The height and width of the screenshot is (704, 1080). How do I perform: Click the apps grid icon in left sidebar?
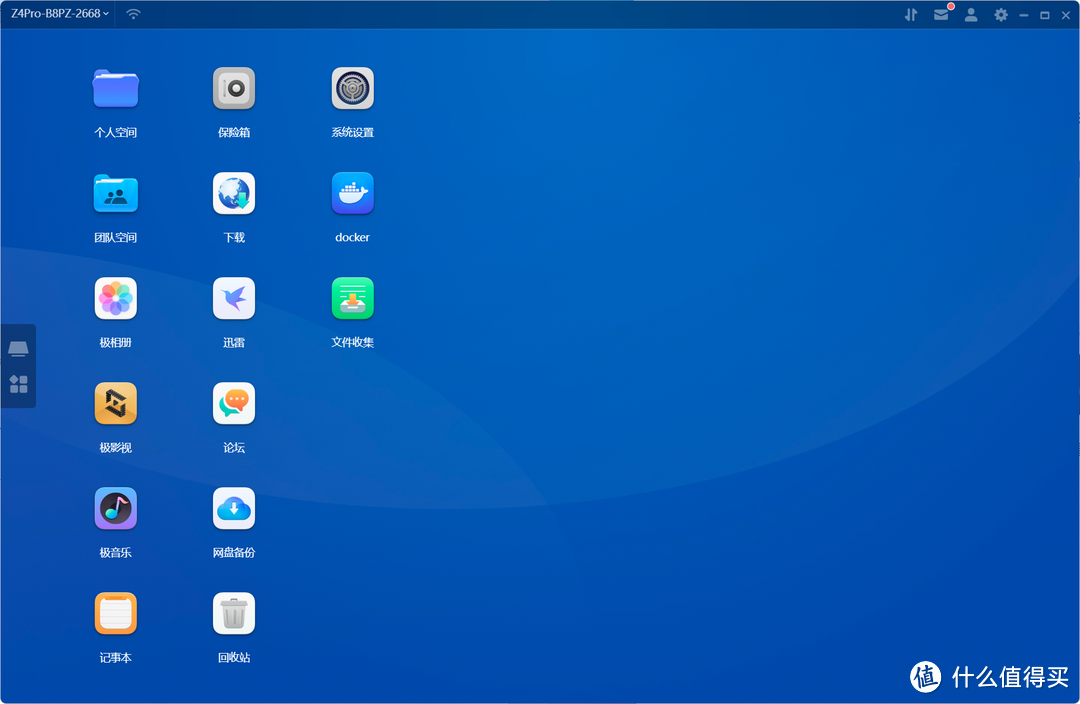19,384
